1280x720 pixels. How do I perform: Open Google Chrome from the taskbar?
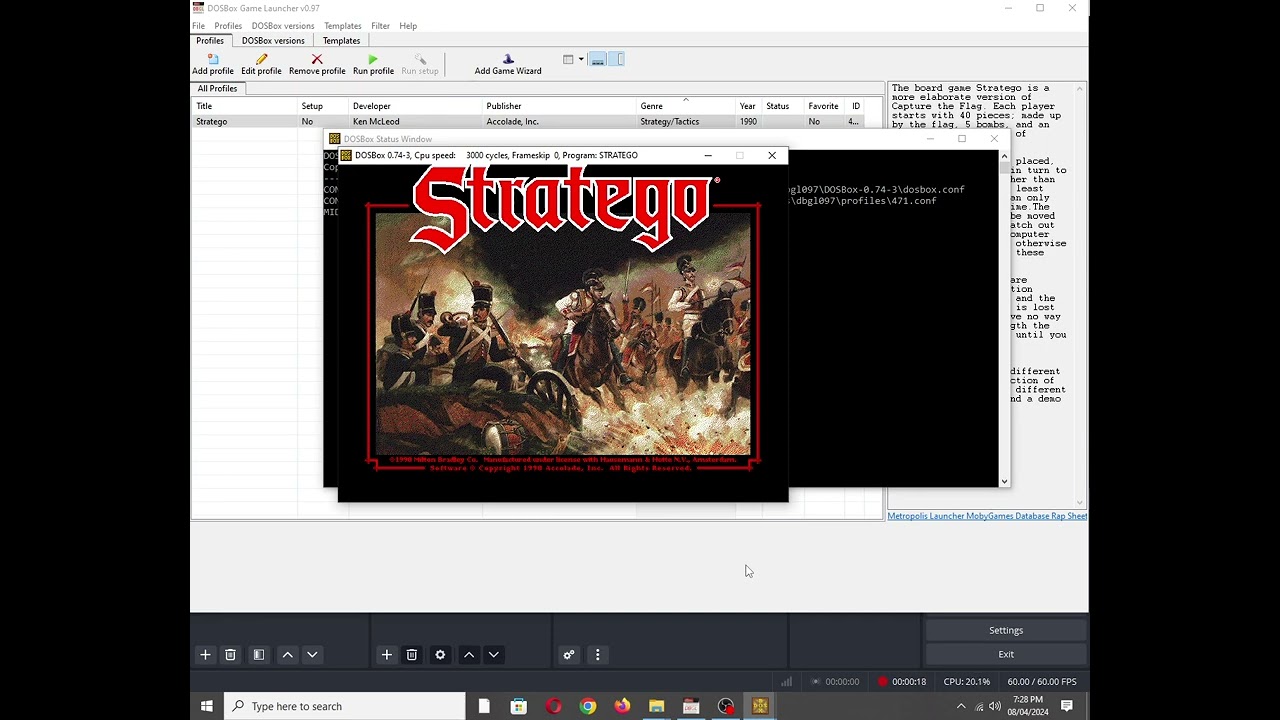point(588,706)
